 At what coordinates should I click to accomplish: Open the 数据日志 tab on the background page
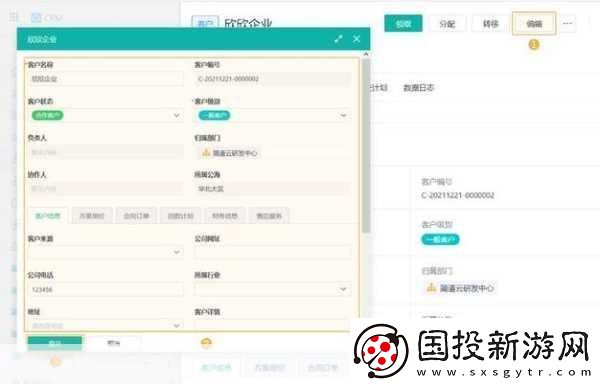[419, 88]
